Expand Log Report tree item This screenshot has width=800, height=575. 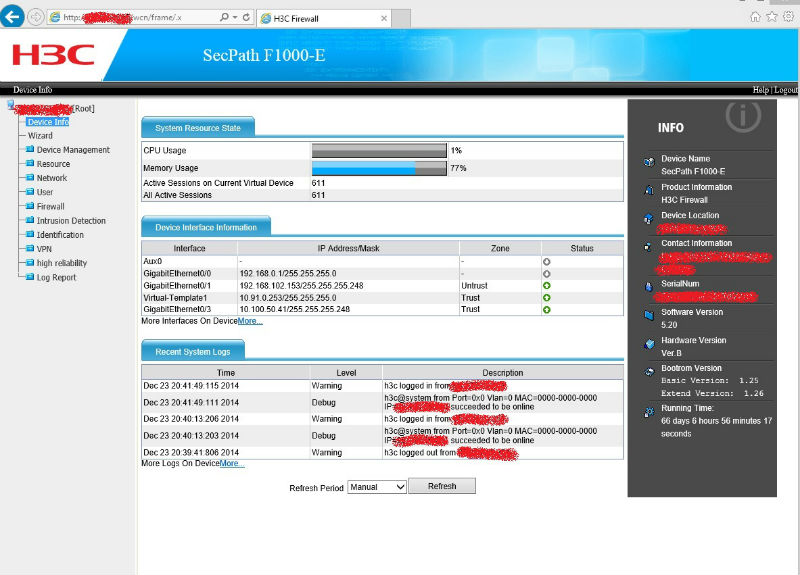click(56, 278)
